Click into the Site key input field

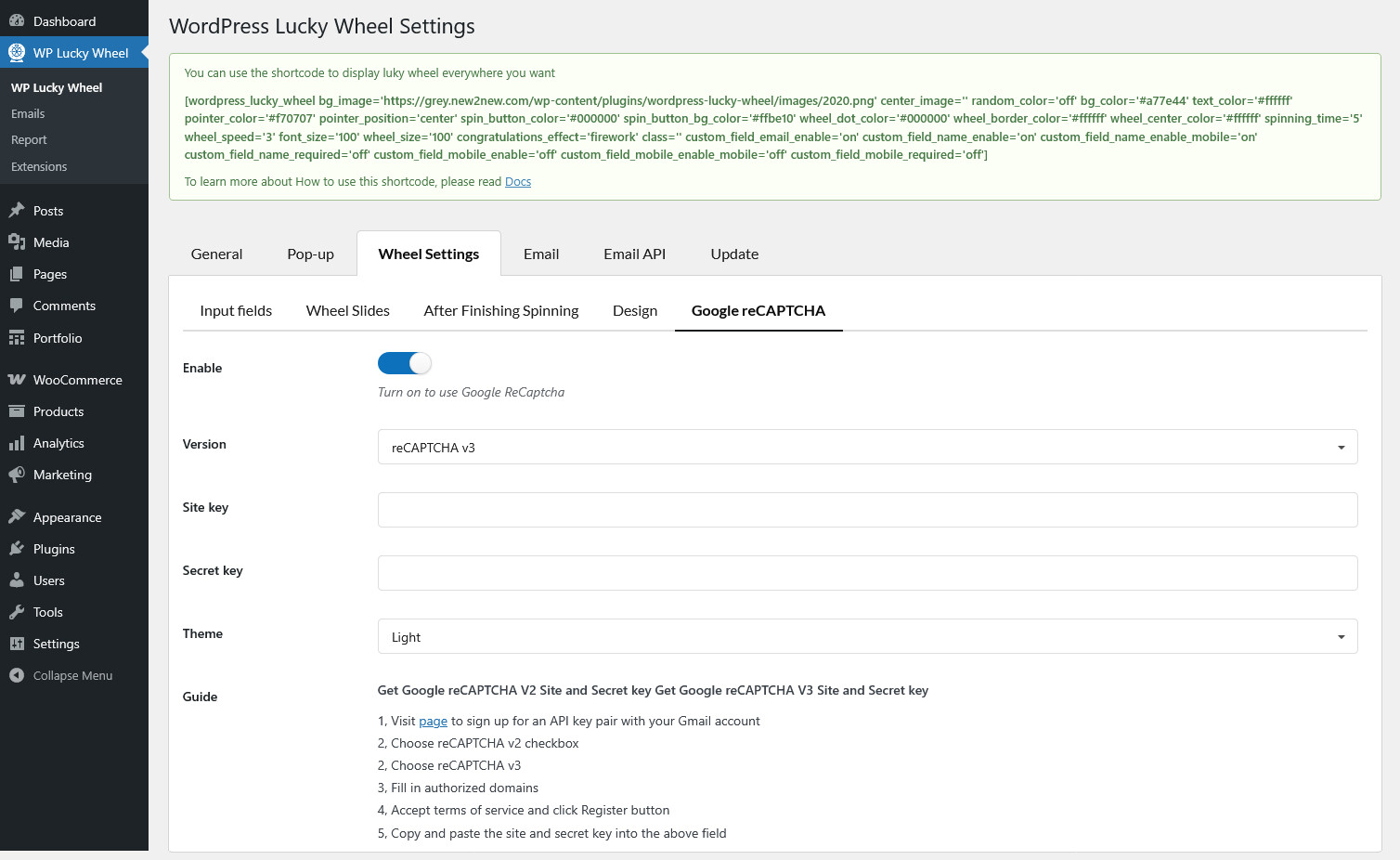click(x=867, y=510)
